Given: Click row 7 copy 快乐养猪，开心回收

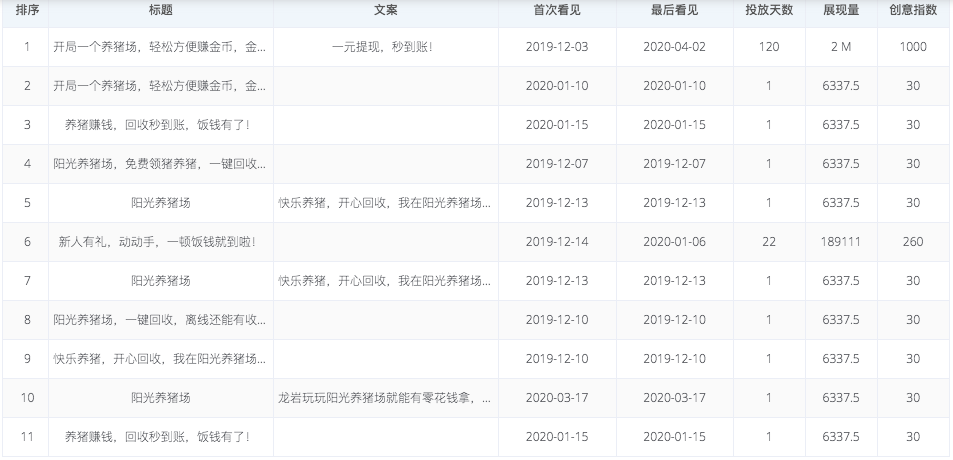Looking at the screenshot, I should pos(385,280).
